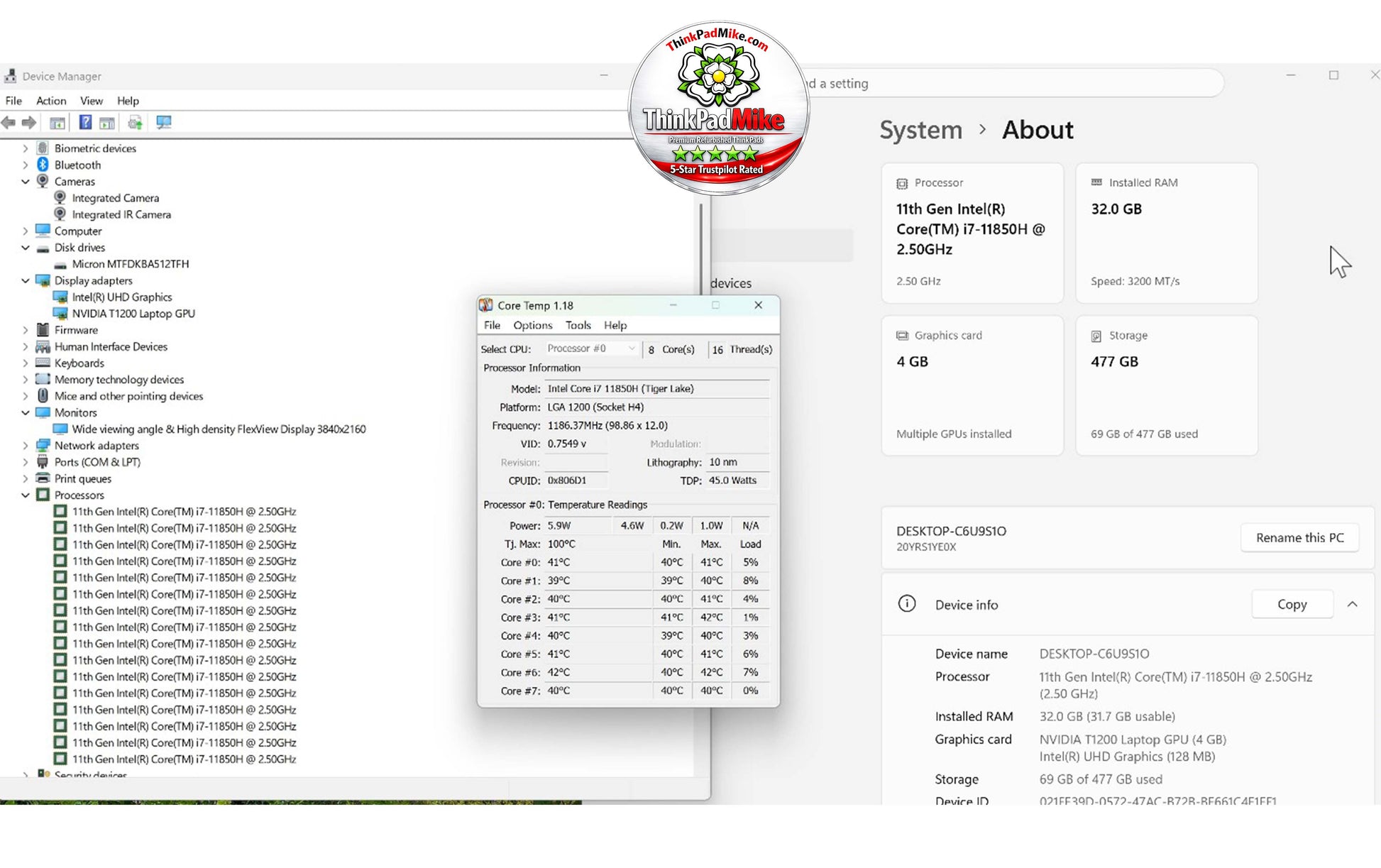Open Core Temp Help menu

click(615, 325)
